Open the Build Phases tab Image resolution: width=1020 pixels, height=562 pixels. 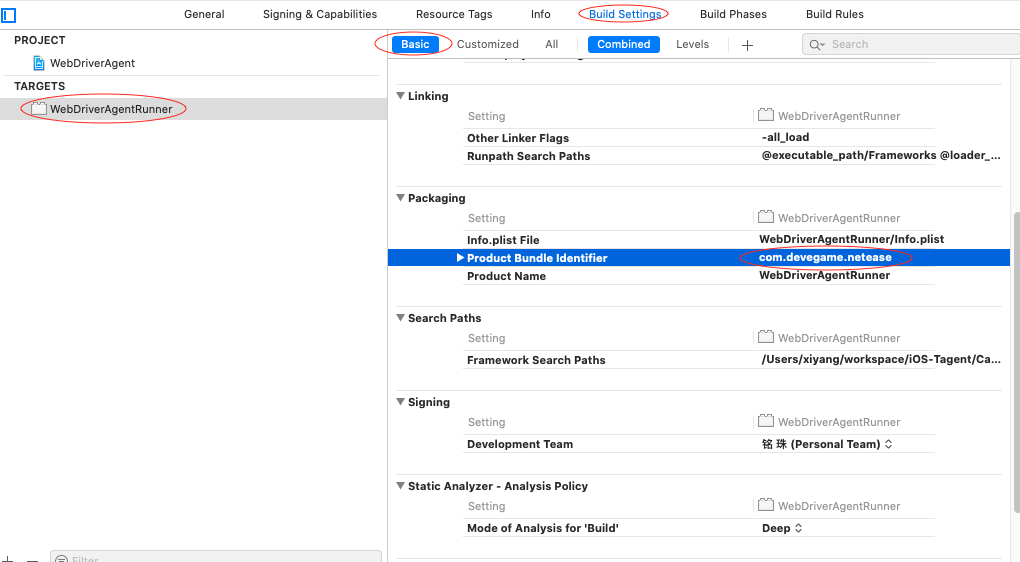click(x=733, y=14)
